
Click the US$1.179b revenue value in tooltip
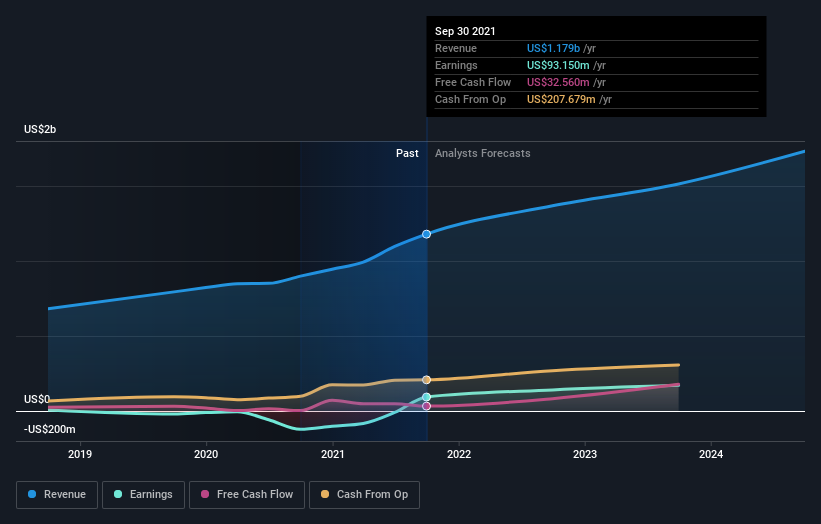coord(553,48)
